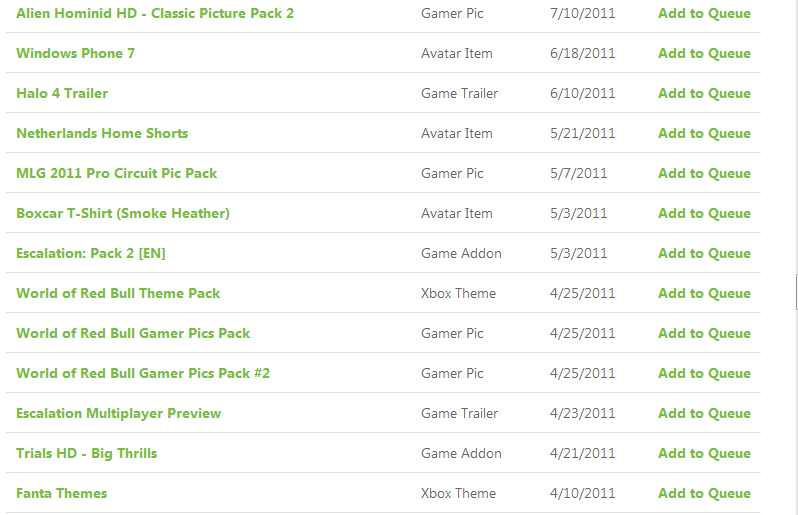Image resolution: width=798 pixels, height=515 pixels.
Task: Open Trials HD - Big Thrills addon
Action: (87, 453)
